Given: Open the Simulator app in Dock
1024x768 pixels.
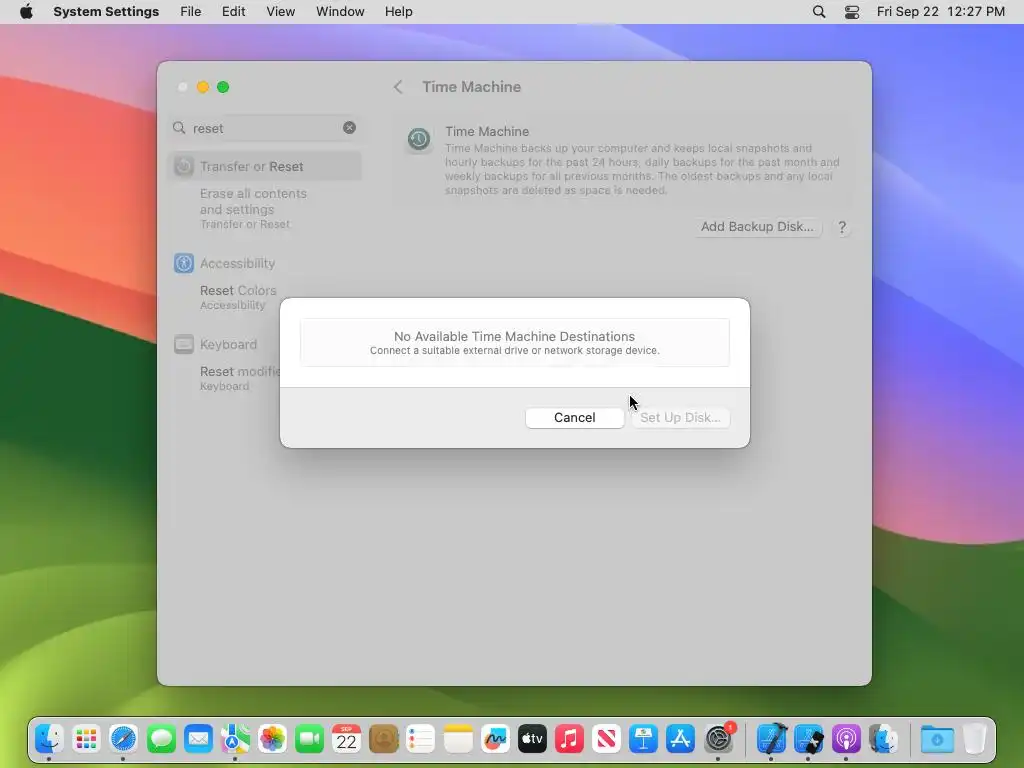Looking at the screenshot, I should 808,739.
